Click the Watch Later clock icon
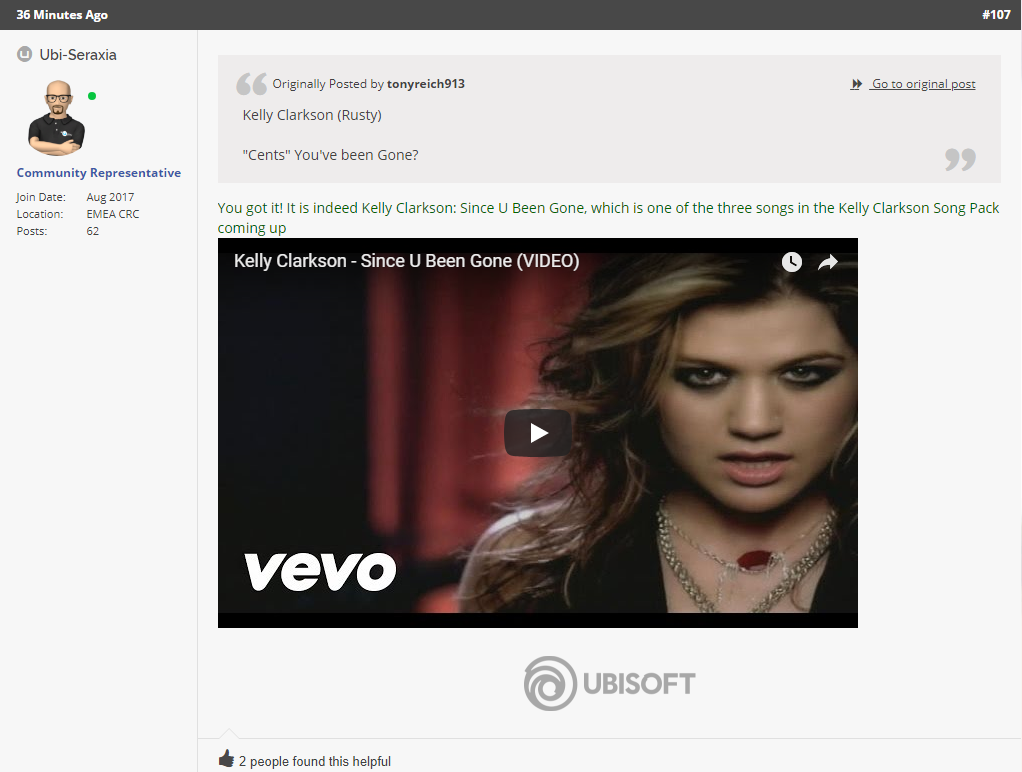This screenshot has height=772, width=1022. click(x=792, y=262)
